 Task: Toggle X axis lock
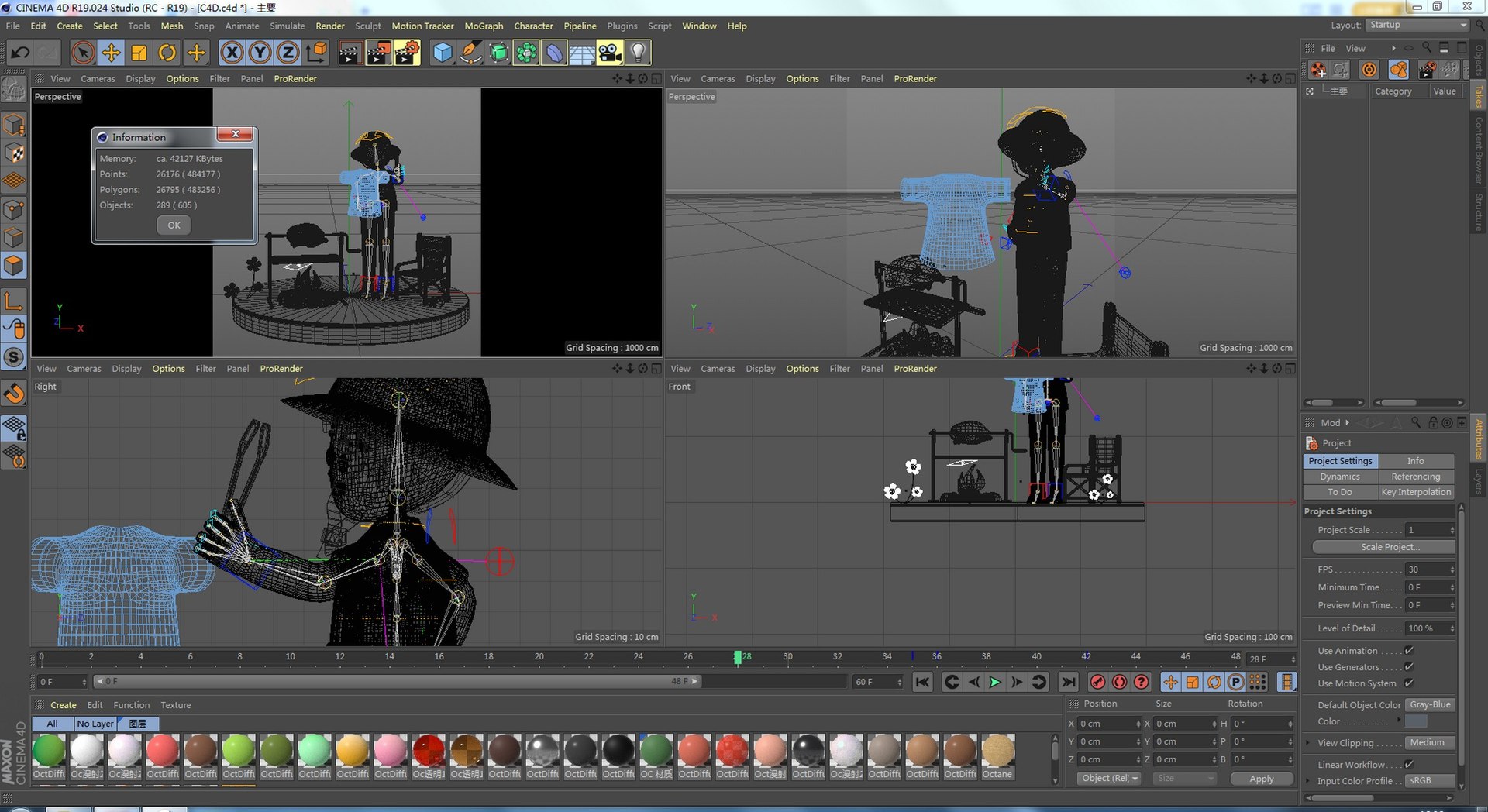point(232,53)
